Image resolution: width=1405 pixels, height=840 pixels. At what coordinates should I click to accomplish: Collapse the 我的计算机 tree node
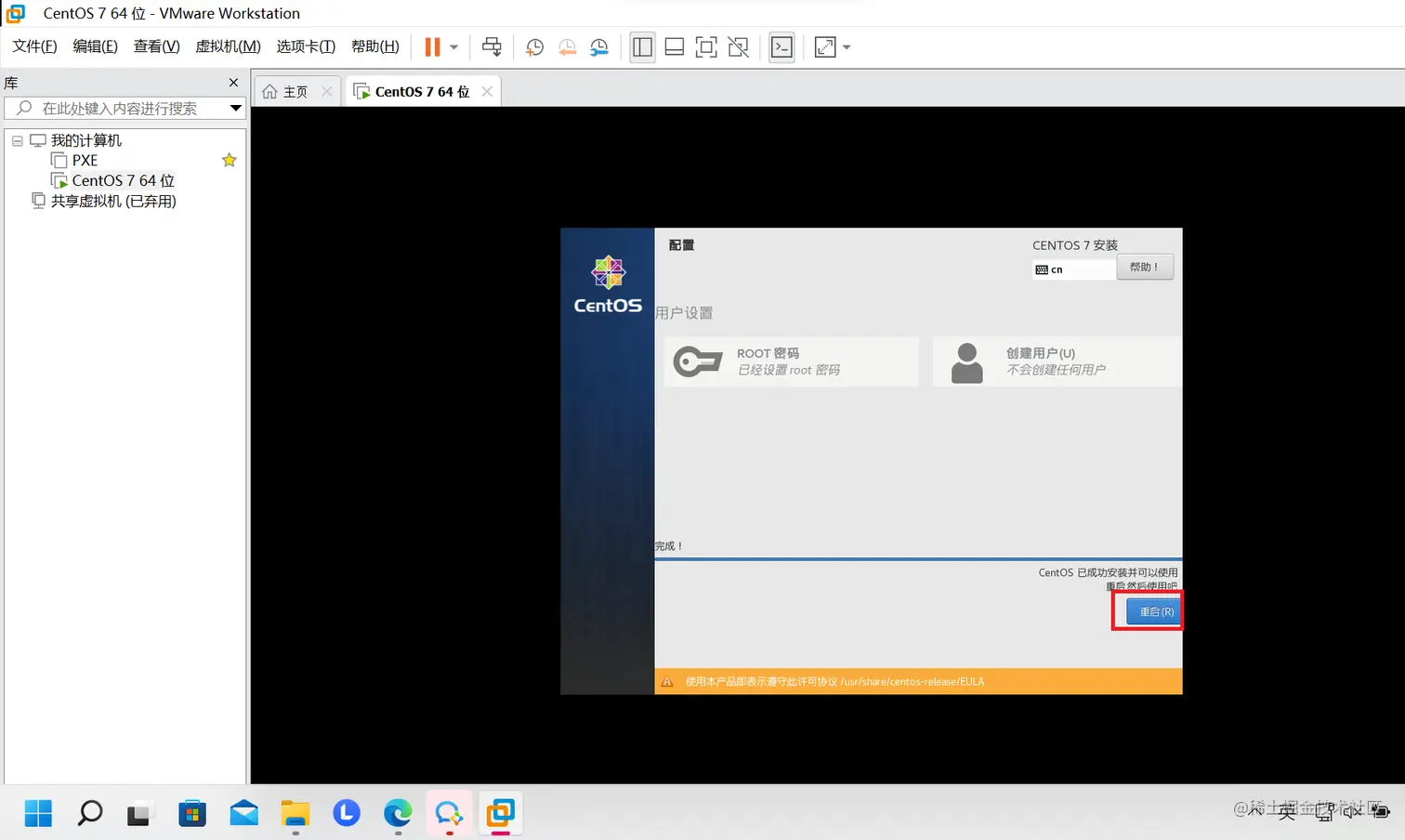17,140
